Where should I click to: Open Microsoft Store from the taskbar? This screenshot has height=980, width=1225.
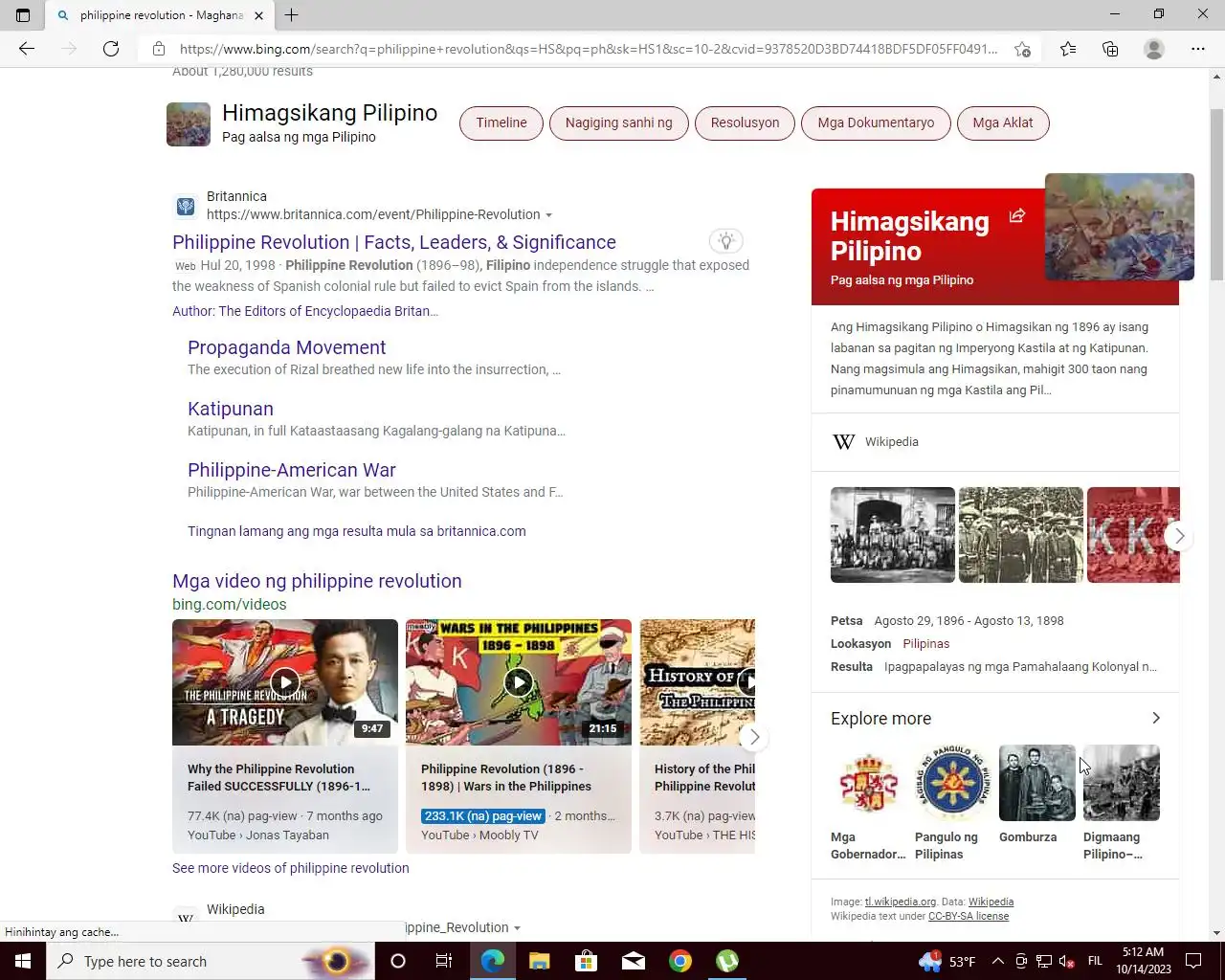coord(586,961)
